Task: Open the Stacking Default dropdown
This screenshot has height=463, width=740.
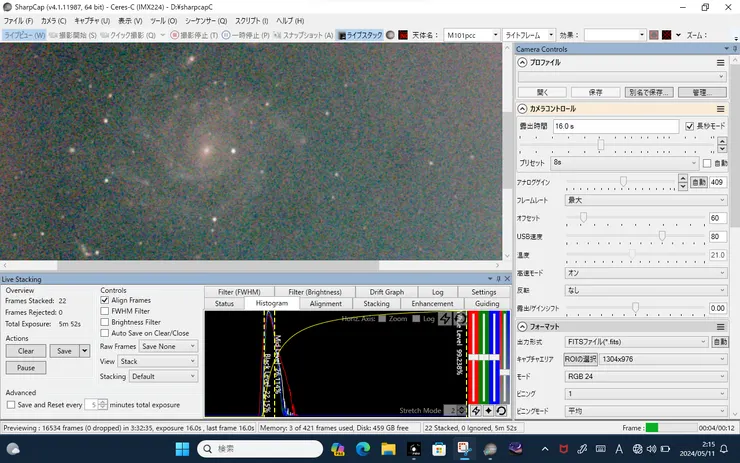Action: click(163, 377)
